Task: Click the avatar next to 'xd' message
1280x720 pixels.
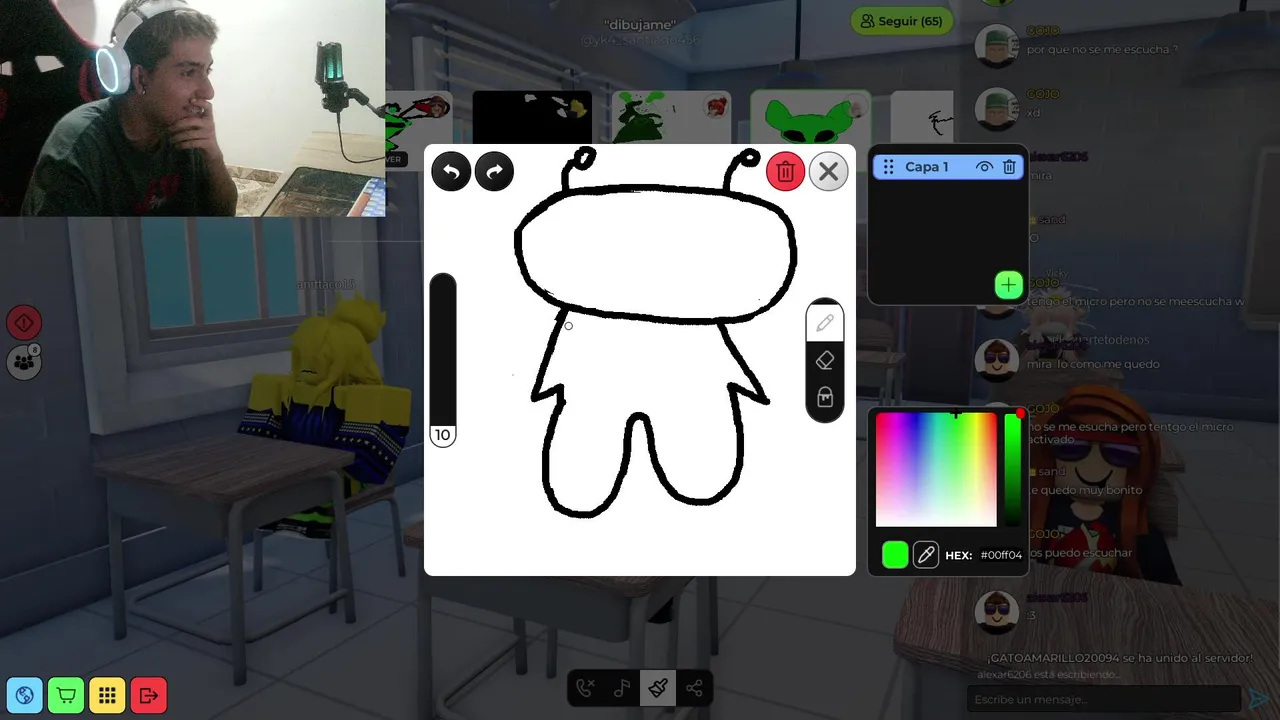Action: coord(997,108)
